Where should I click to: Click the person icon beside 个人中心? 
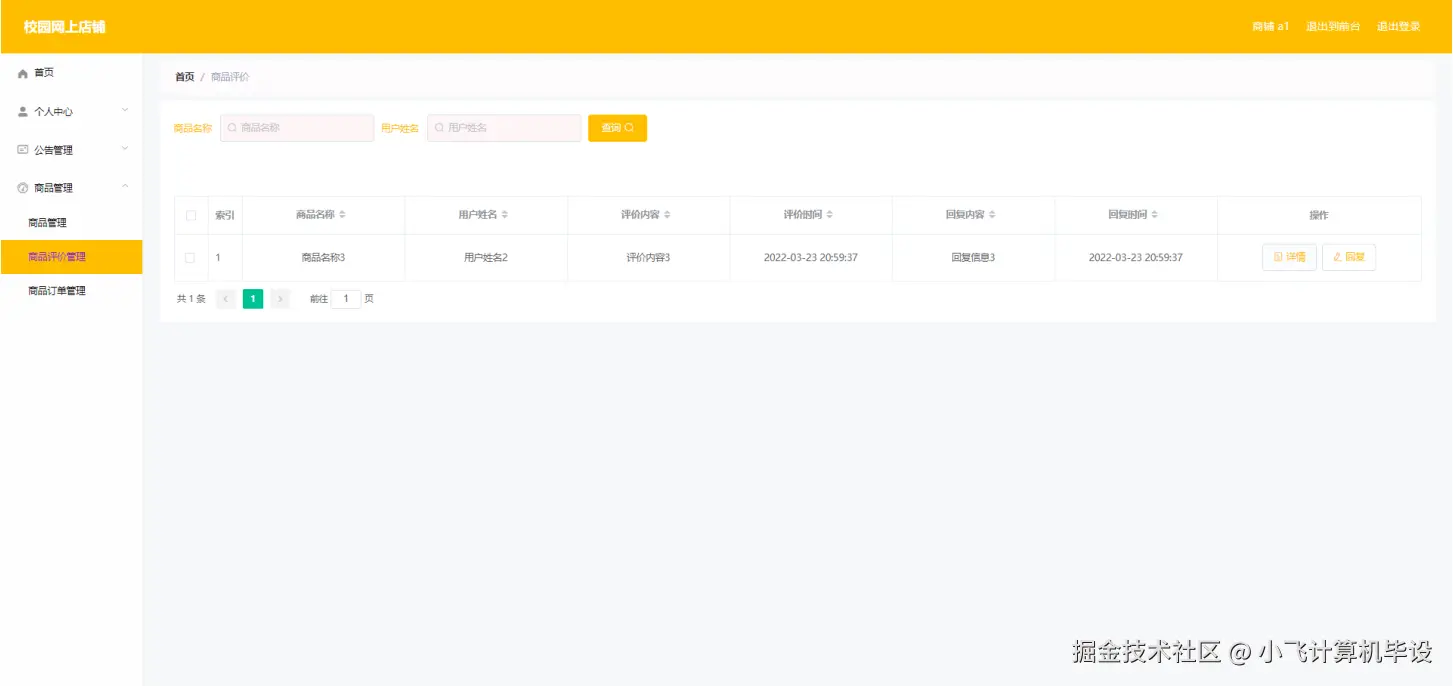23,112
